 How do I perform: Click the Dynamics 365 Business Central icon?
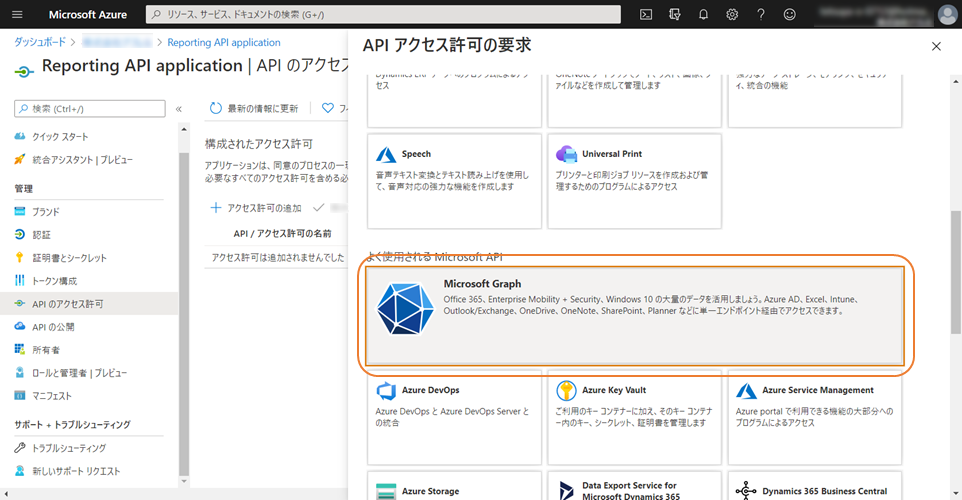[x=746, y=491]
